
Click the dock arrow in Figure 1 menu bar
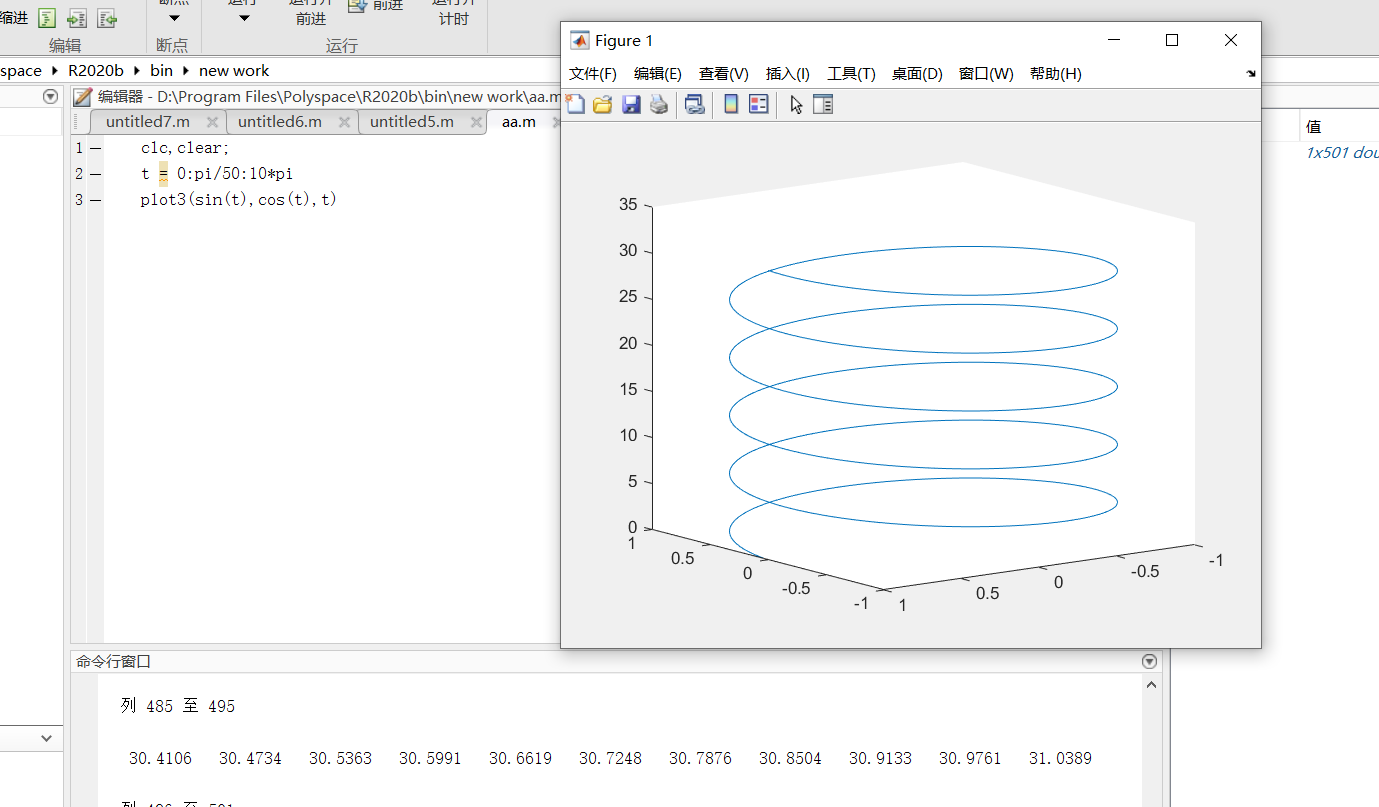1250,74
